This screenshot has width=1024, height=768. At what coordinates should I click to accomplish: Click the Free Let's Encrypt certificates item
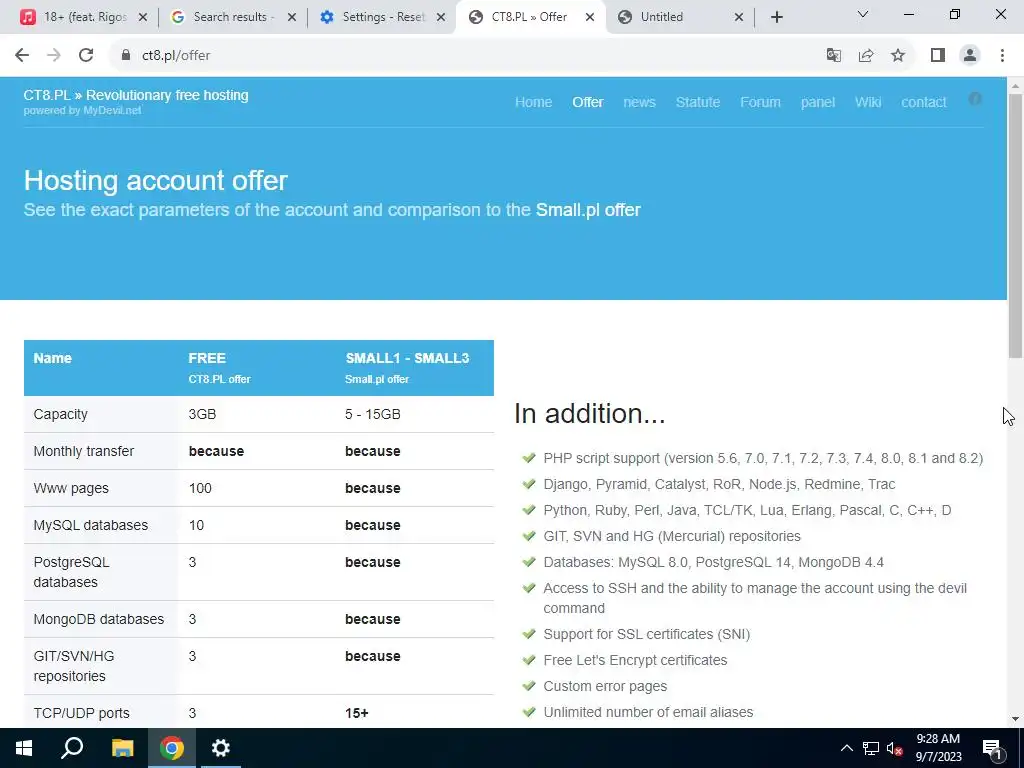click(x=635, y=660)
